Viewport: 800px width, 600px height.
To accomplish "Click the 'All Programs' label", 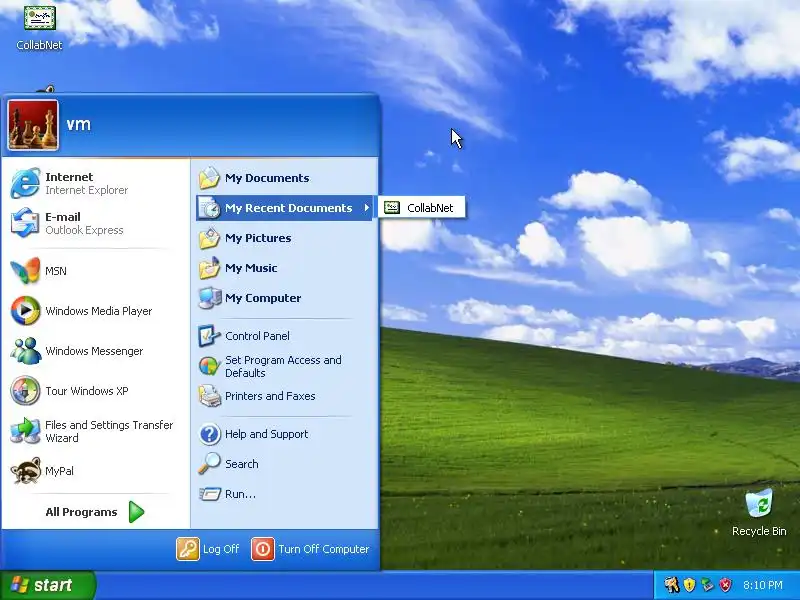I will coord(81,512).
